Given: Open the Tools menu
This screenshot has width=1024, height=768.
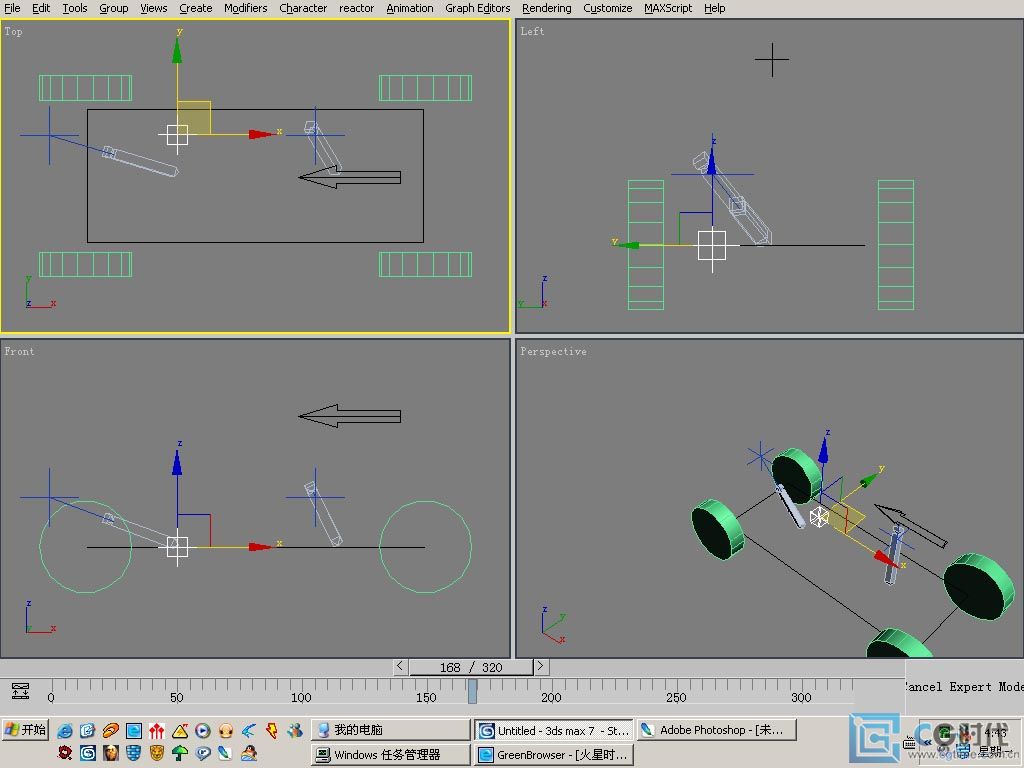Looking at the screenshot, I should coord(74,8).
